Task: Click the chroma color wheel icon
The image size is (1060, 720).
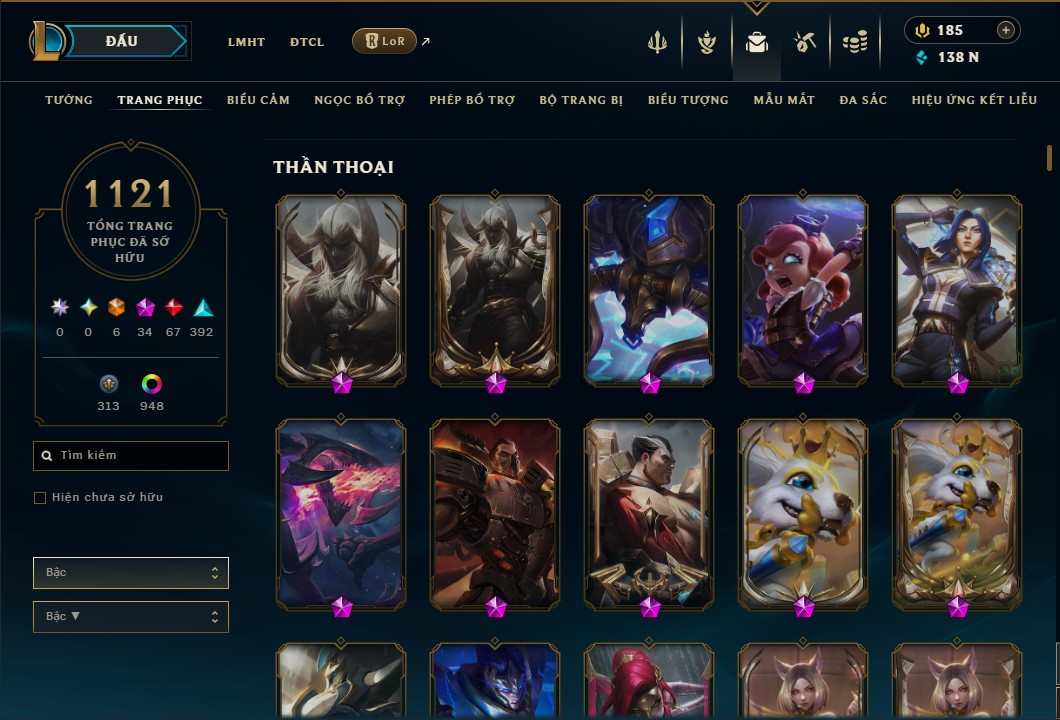Action: [x=151, y=384]
